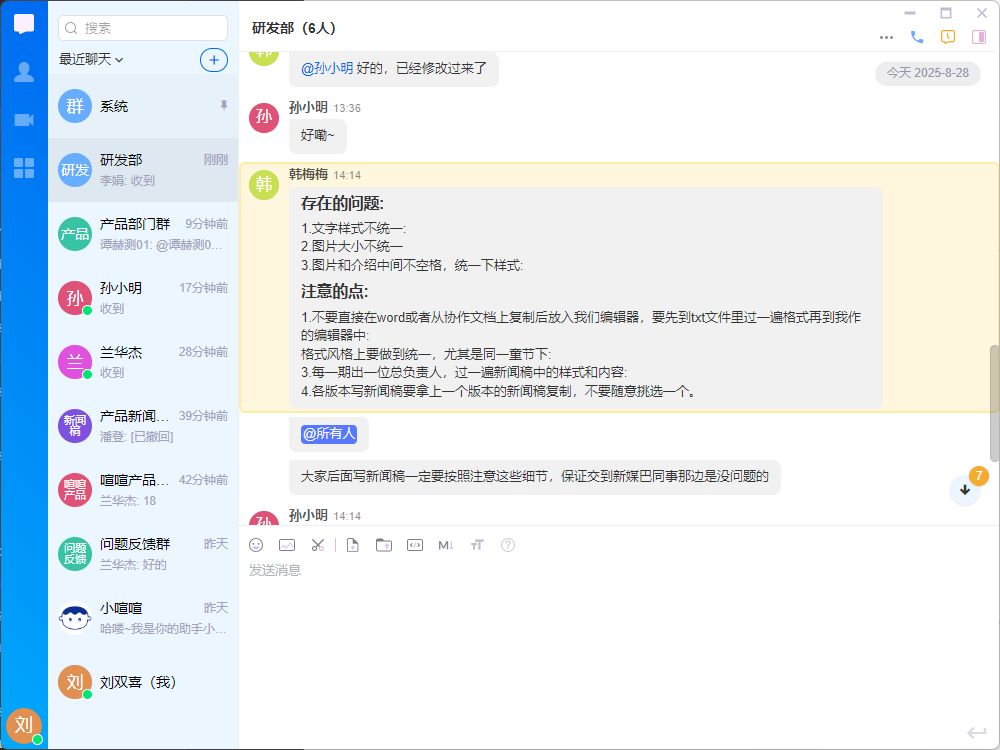The width and height of the screenshot is (1000, 750).
Task: Click the send image icon
Action: click(x=287, y=545)
